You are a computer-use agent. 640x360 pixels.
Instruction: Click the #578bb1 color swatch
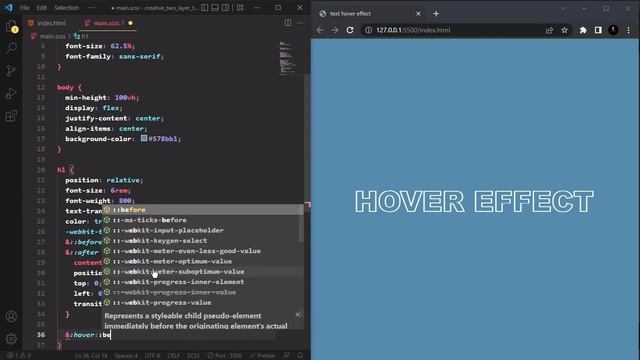pos(144,138)
